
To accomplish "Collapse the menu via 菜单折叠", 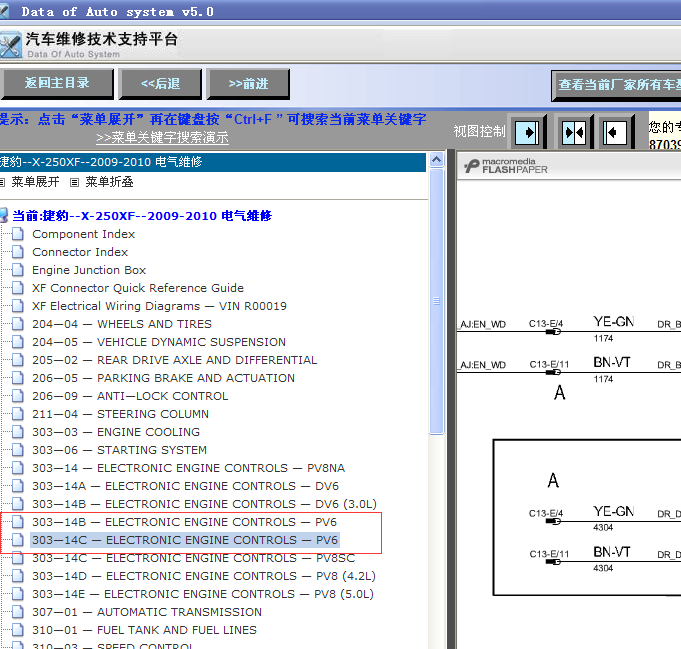I will pos(109,182).
